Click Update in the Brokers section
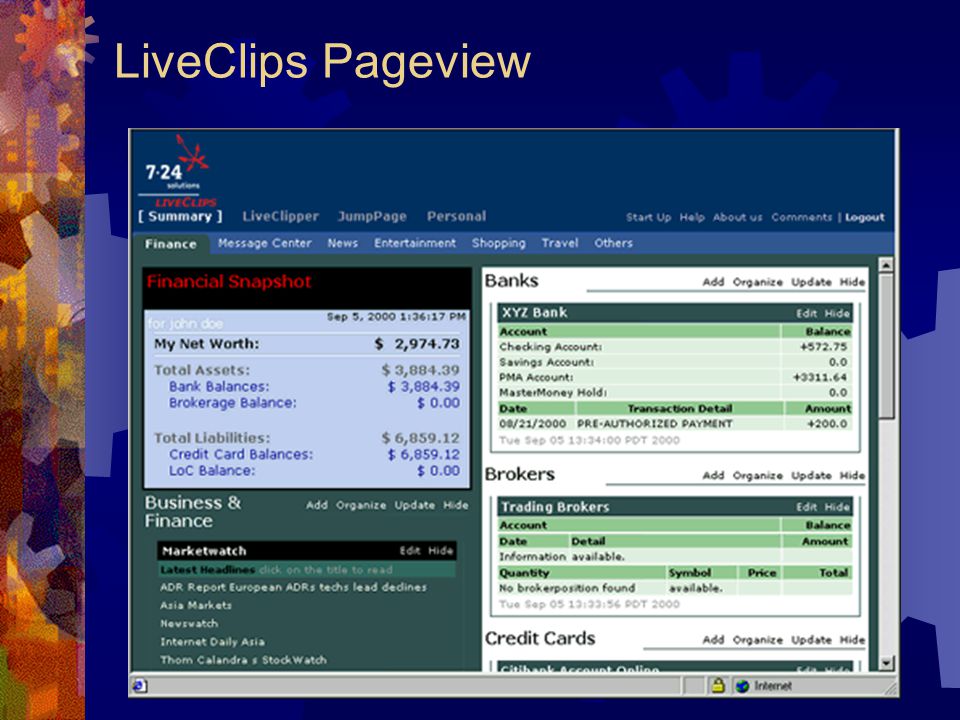Image resolution: width=960 pixels, height=720 pixels. [x=811, y=476]
